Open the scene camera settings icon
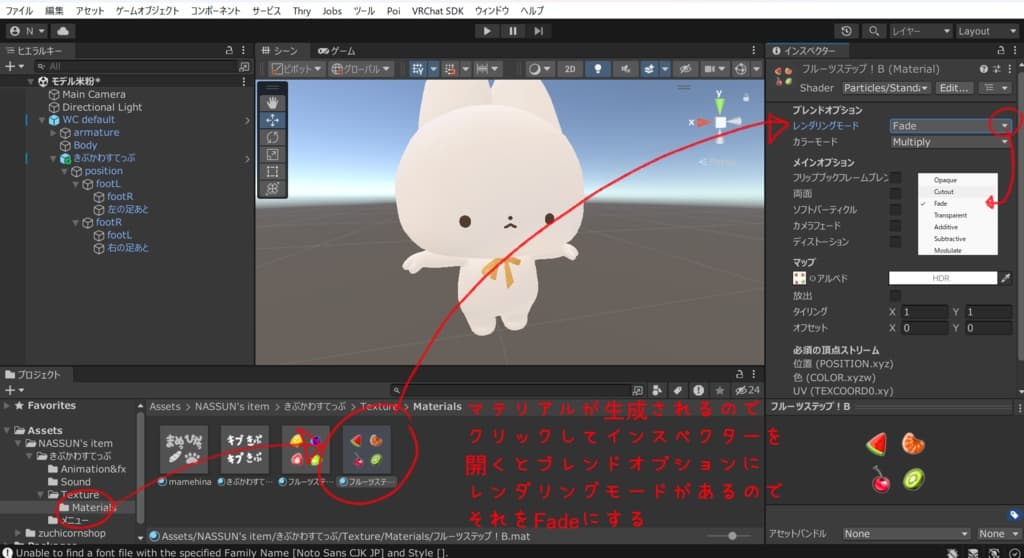 [711, 69]
